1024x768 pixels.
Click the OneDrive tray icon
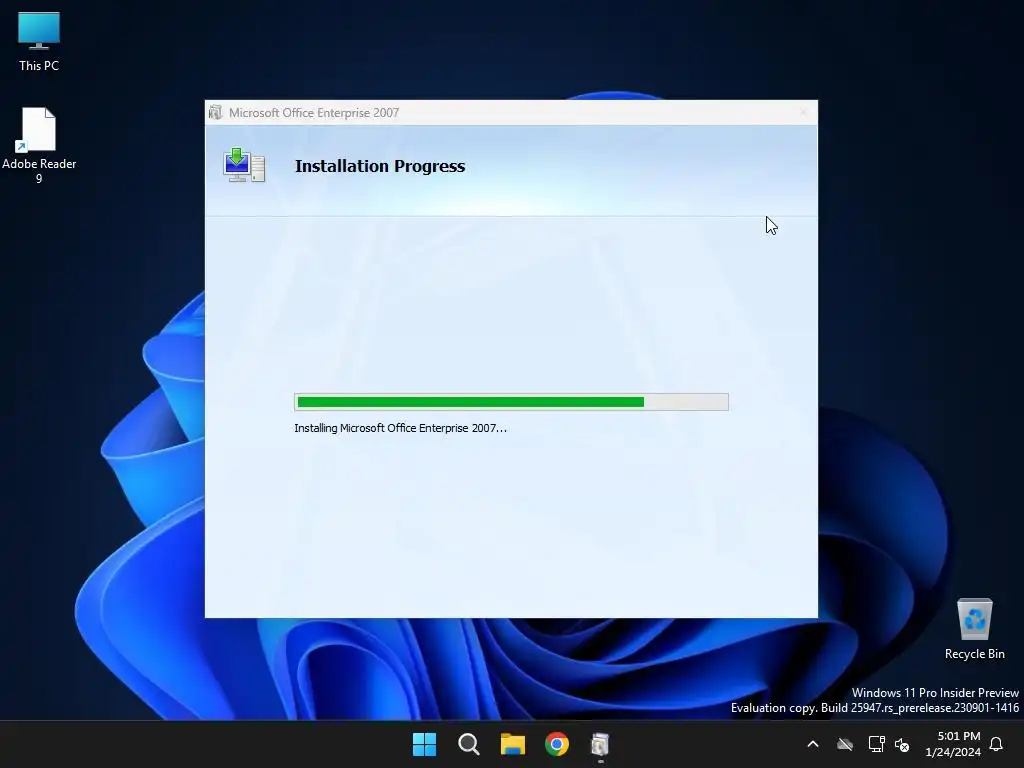[x=845, y=744]
